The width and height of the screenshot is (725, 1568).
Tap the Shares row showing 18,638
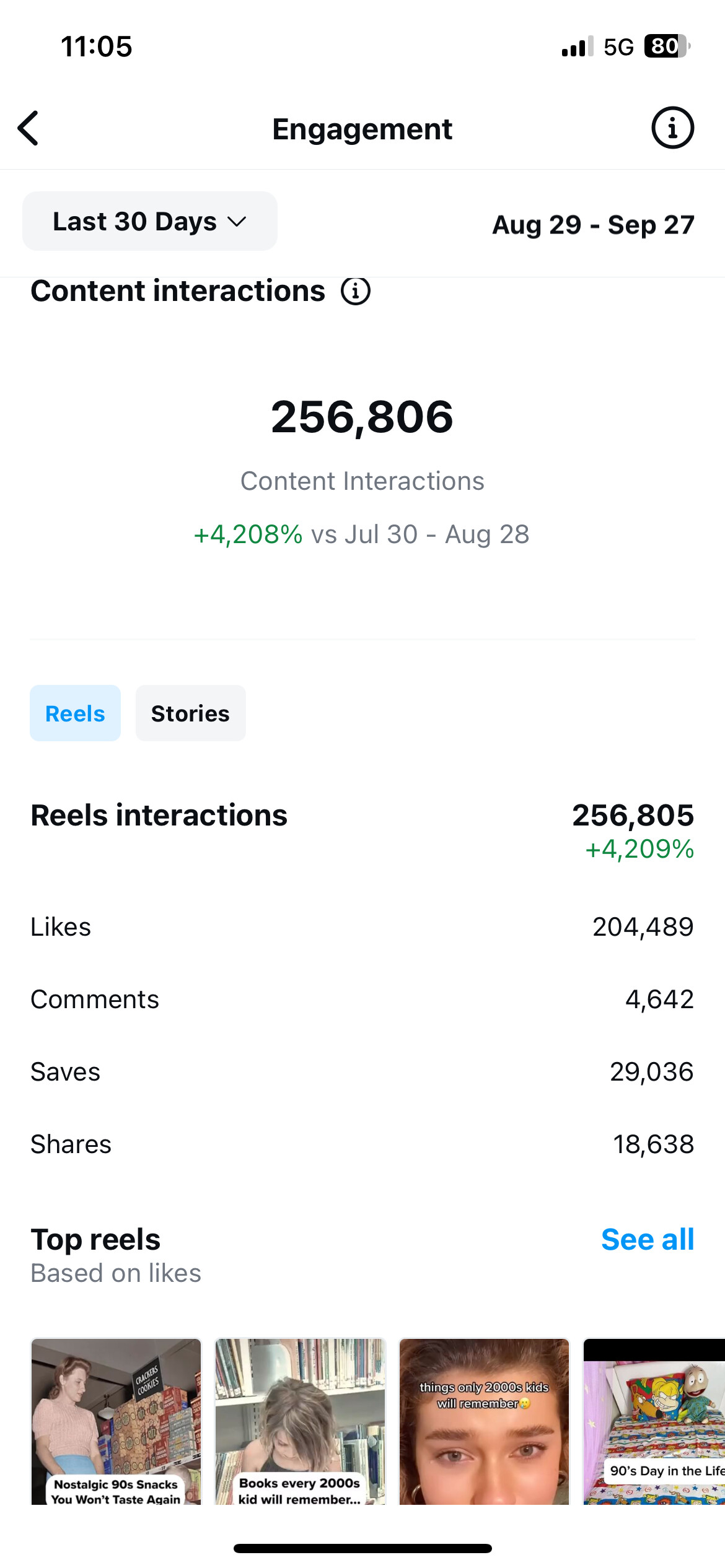coord(362,1144)
